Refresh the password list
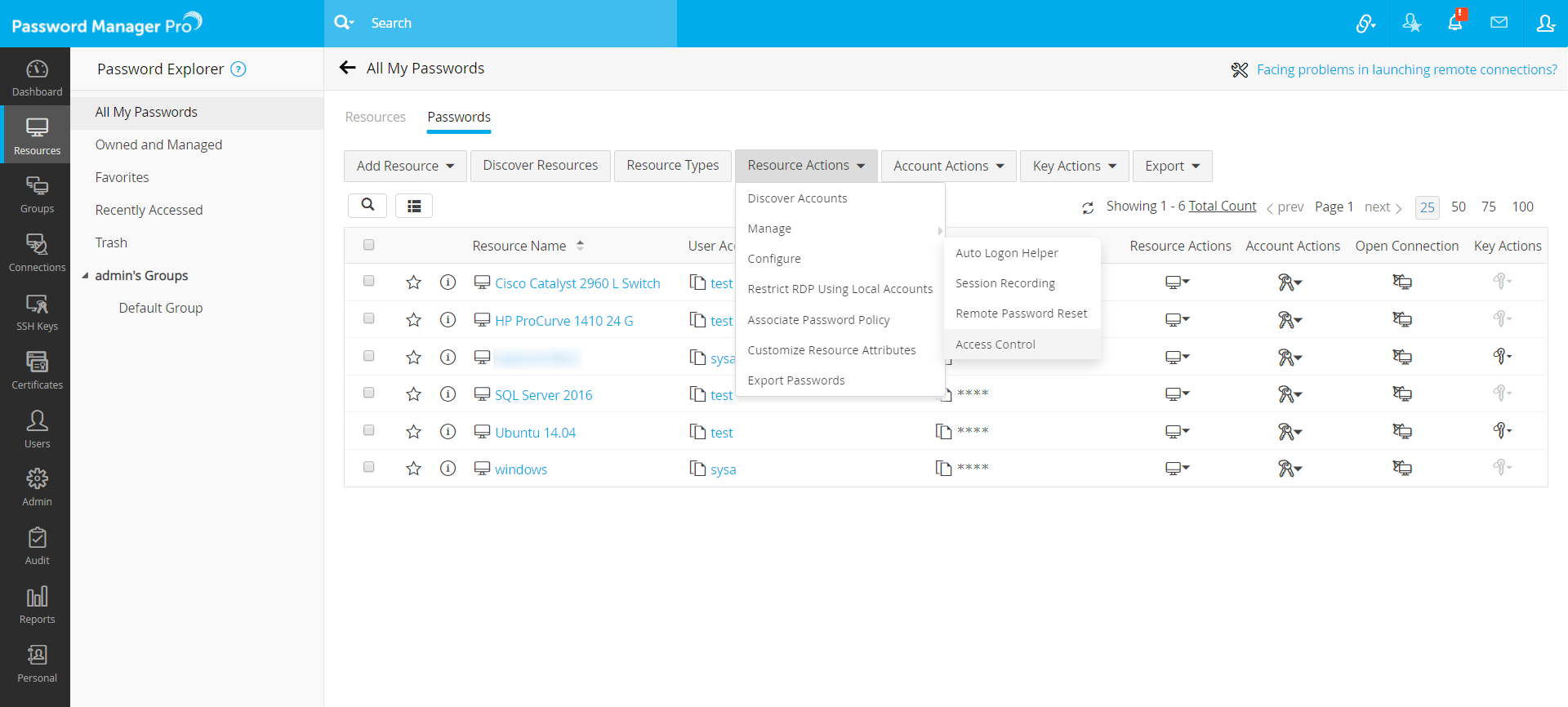 pyautogui.click(x=1088, y=207)
